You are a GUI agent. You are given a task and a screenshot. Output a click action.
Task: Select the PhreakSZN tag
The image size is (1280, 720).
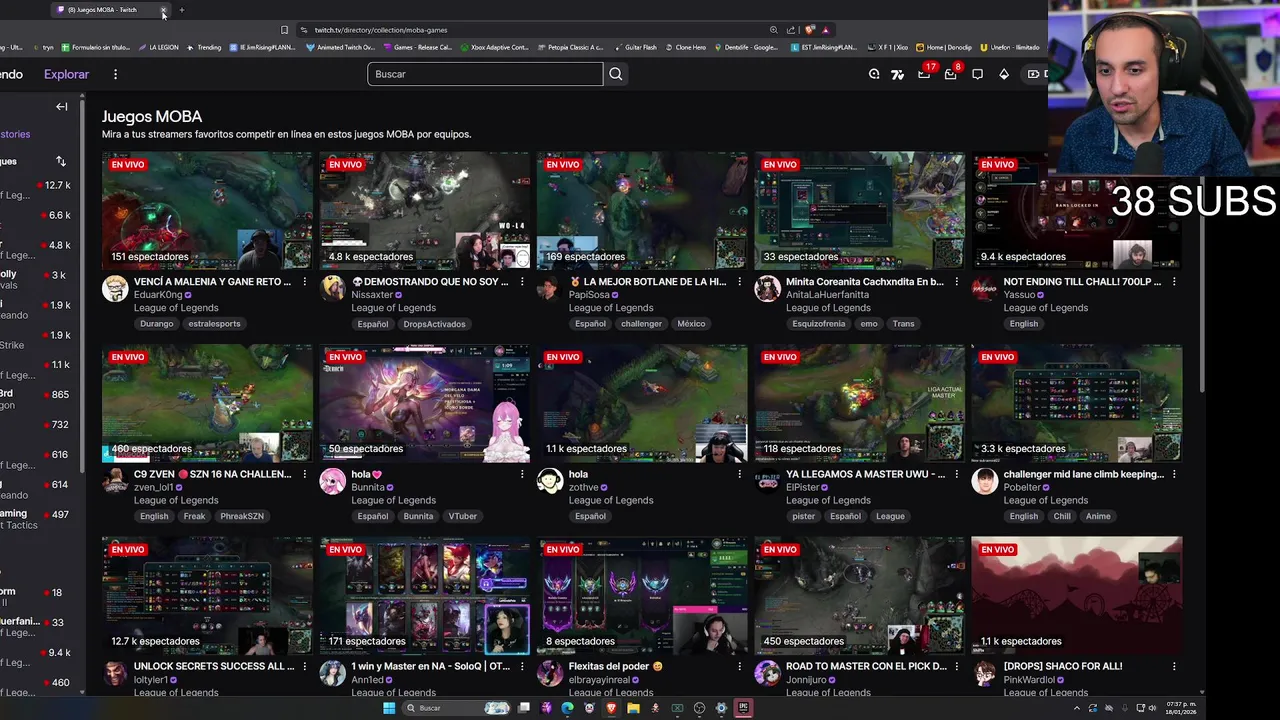242,516
